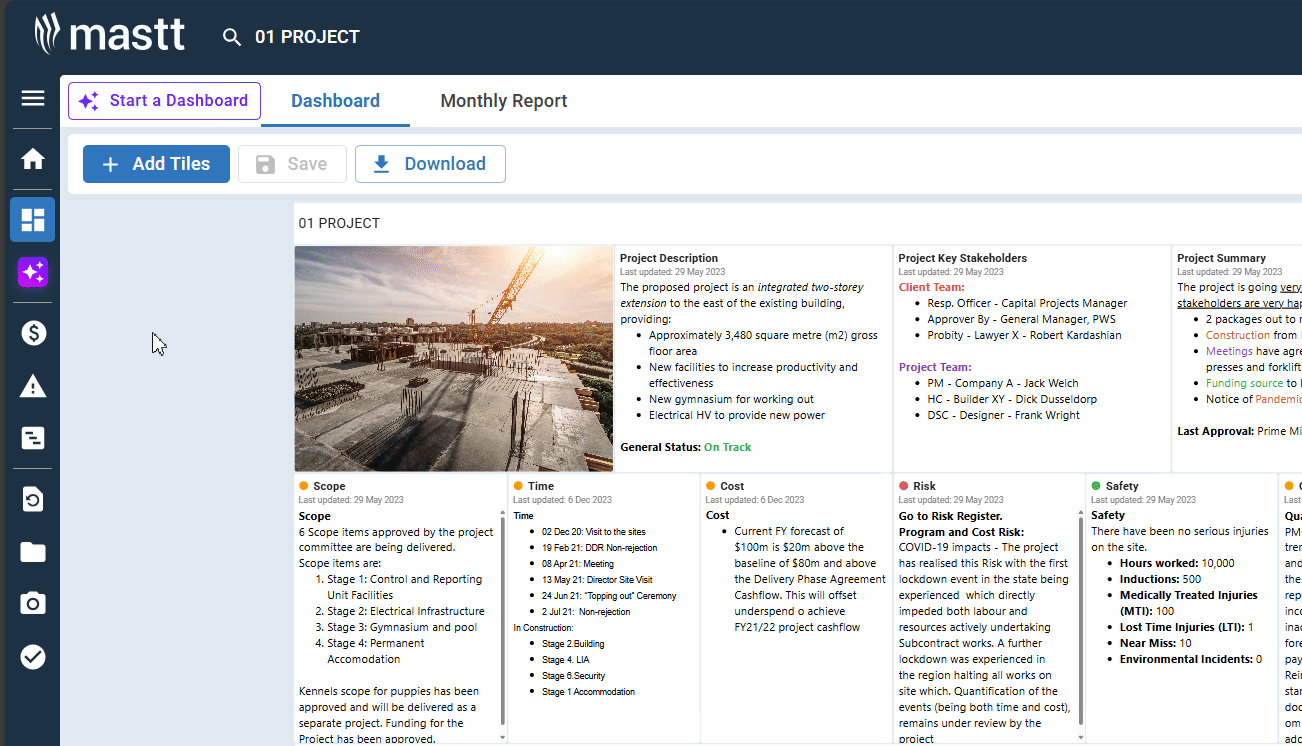
Task: Open the camera photos sidebar icon
Action: pos(33,604)
